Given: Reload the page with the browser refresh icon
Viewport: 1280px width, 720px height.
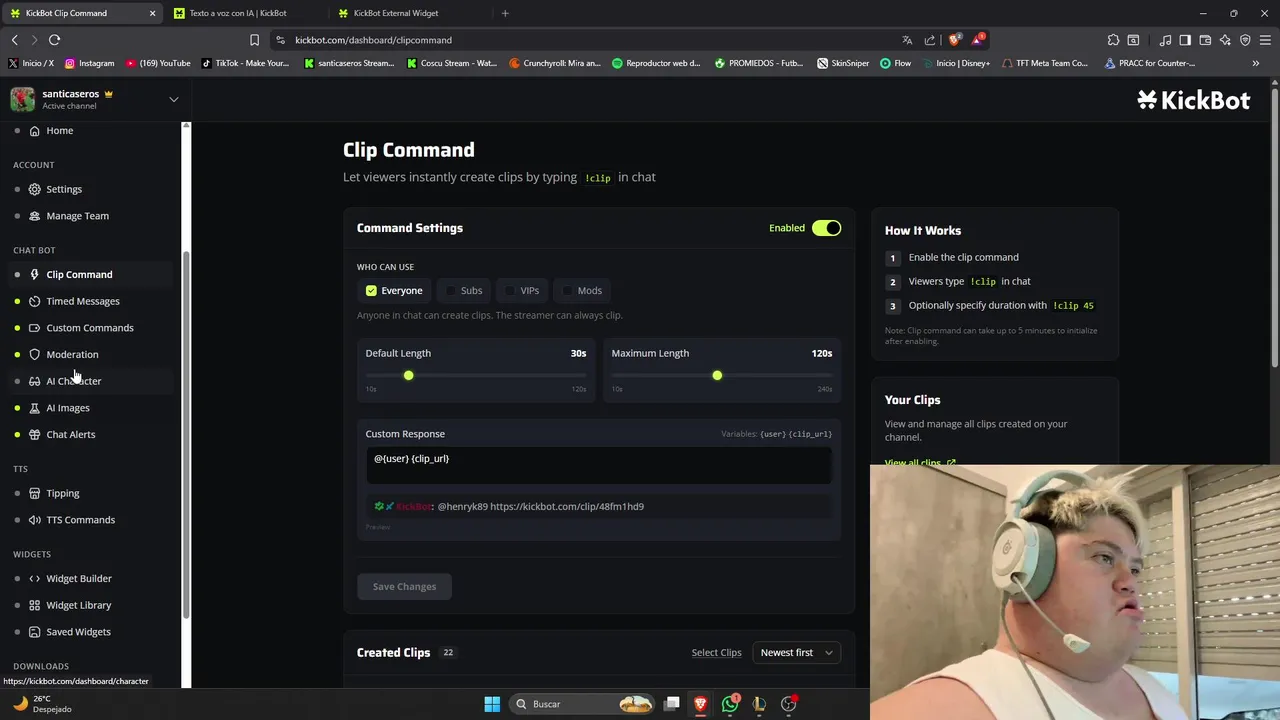Looking at the screenshot, I should pyautogui.click(x=55, y=40).
